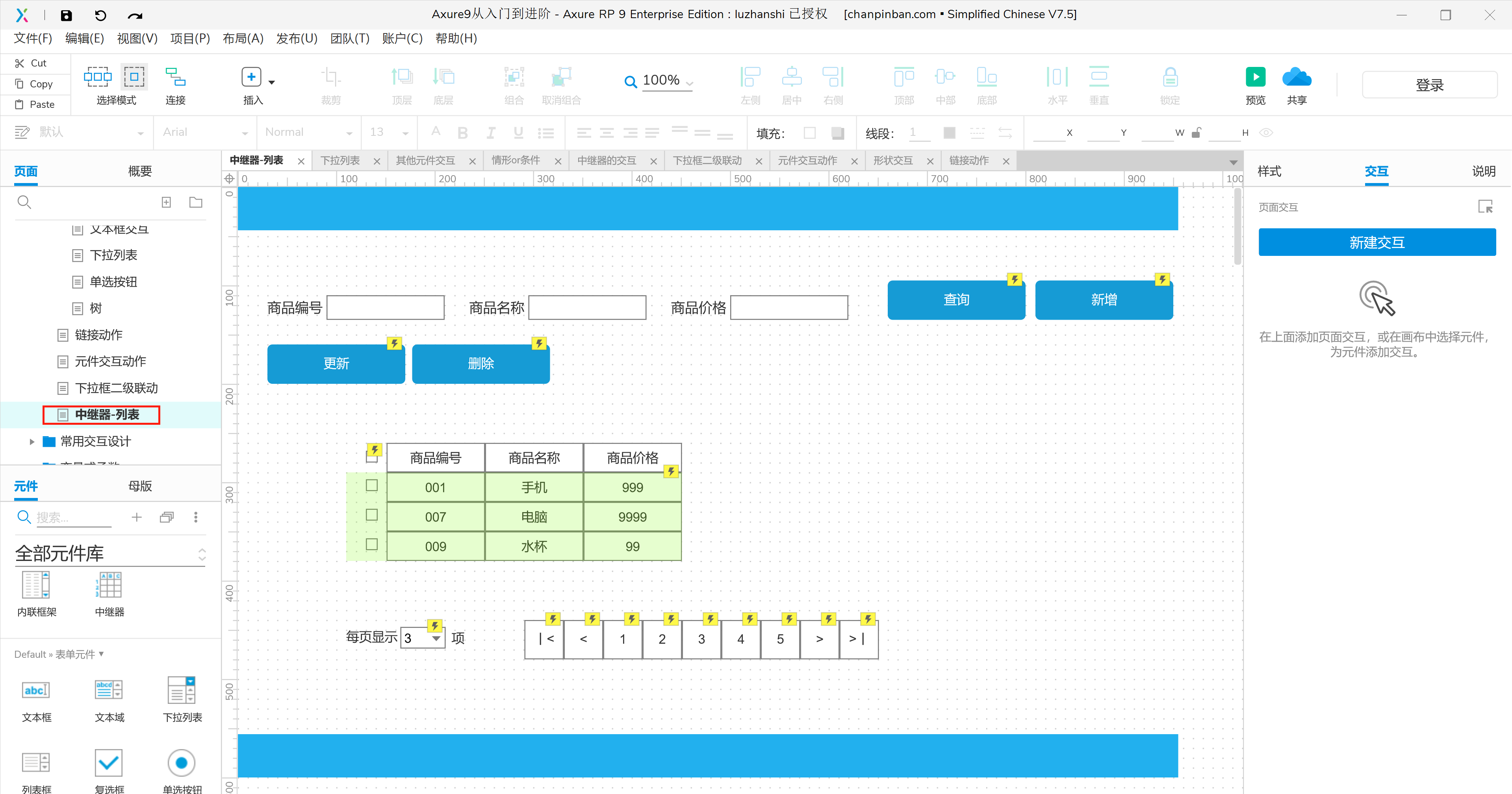Click the Insert plus icon
This screenshot has height=794, width=1512.
click(251, 78)
